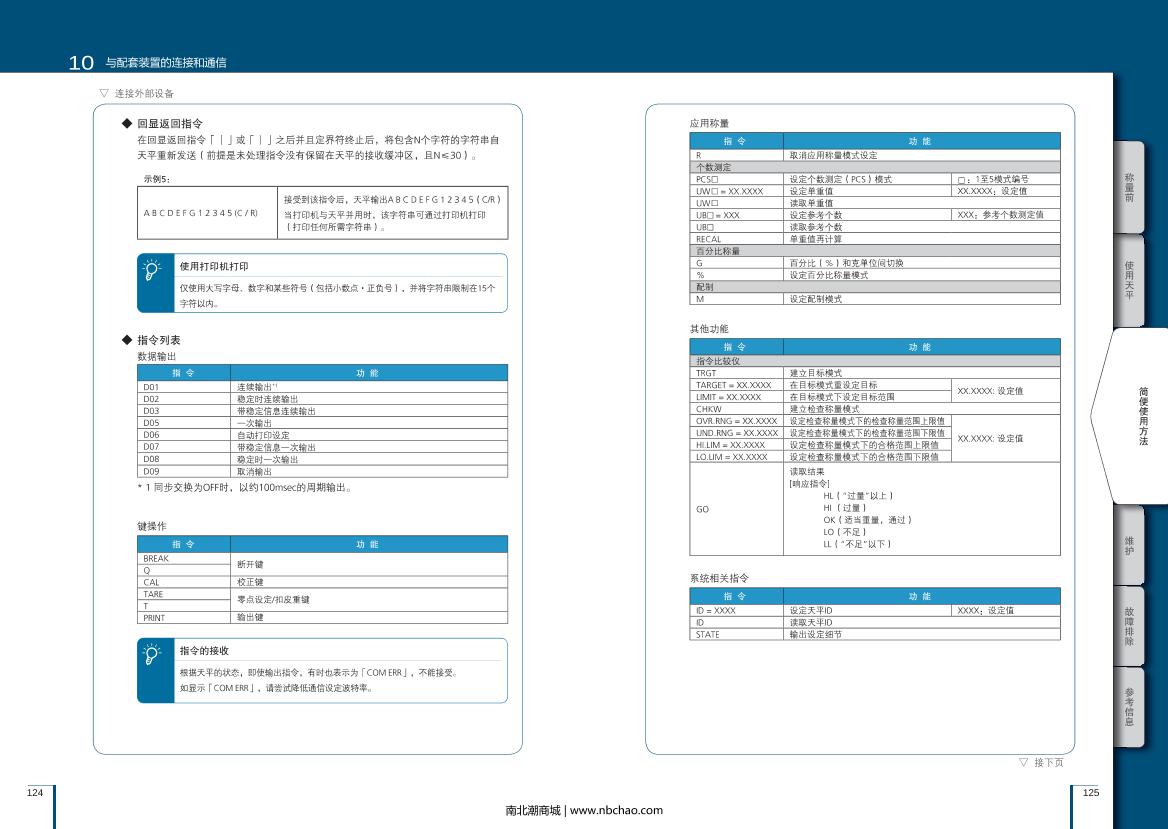Click the lightbulb icon beside 使用打印机打印
The width and height of the screenshot is (1168, 829).
click(x=152, y=269)
